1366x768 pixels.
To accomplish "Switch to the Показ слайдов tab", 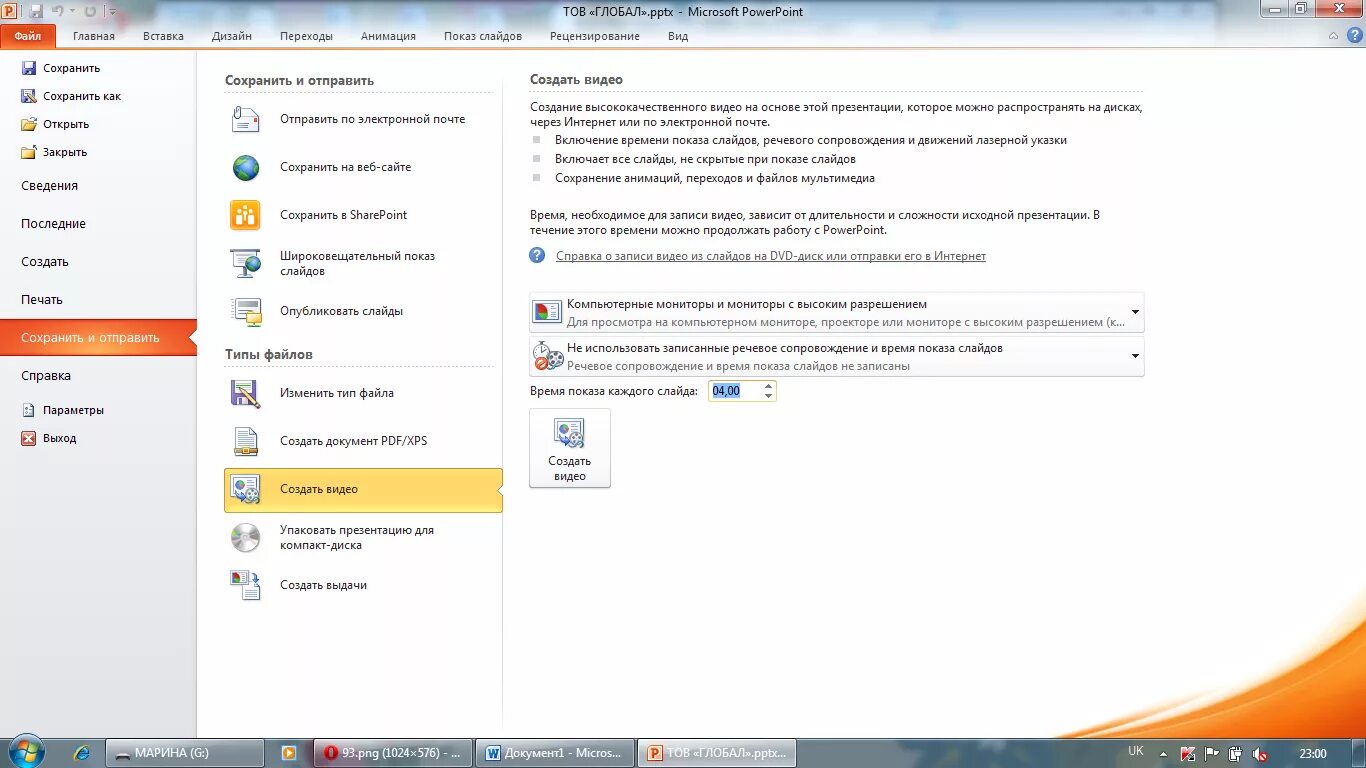I will click(x=483, y=36).
